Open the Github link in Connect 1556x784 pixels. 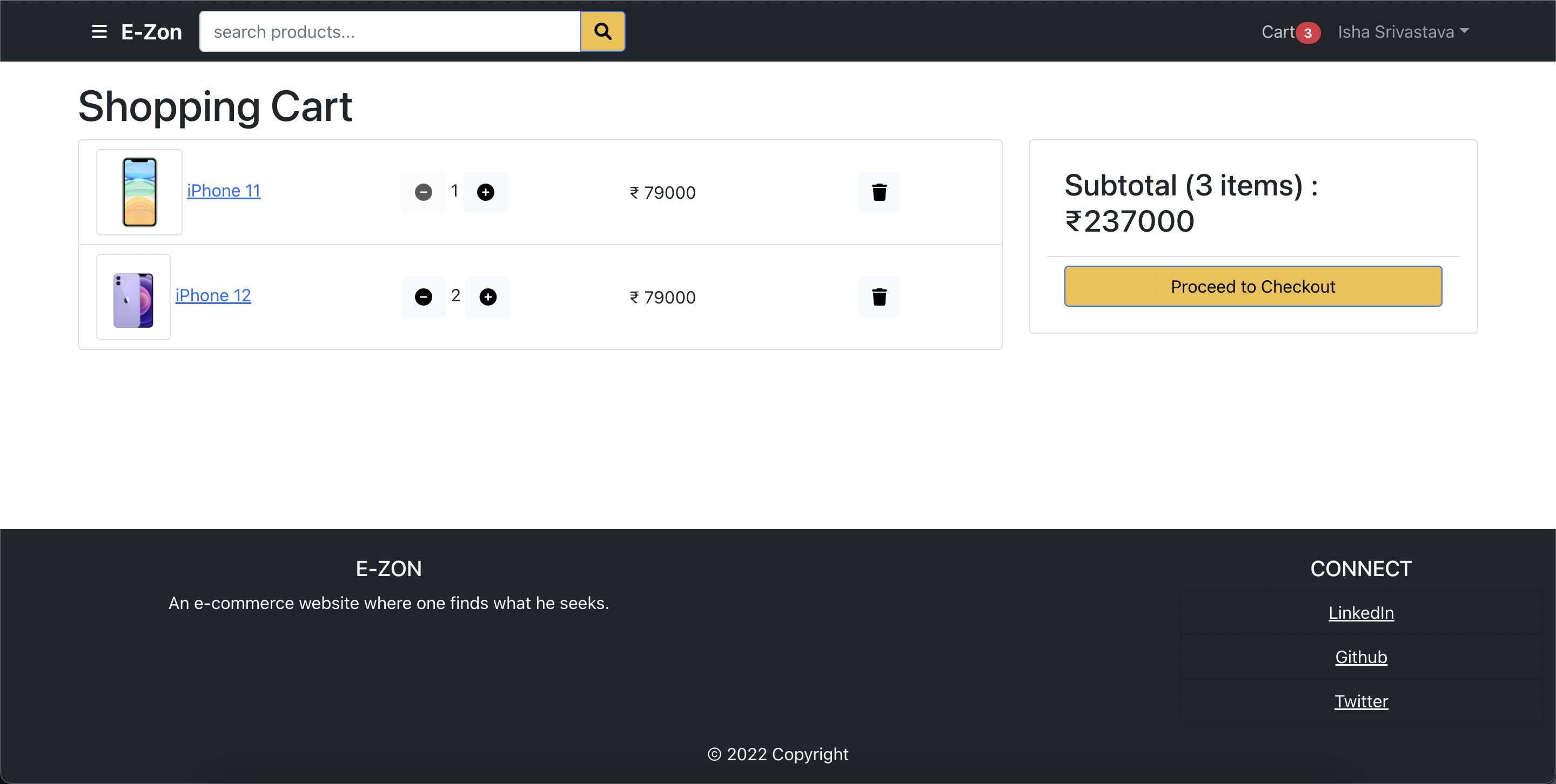point(1361,657)
